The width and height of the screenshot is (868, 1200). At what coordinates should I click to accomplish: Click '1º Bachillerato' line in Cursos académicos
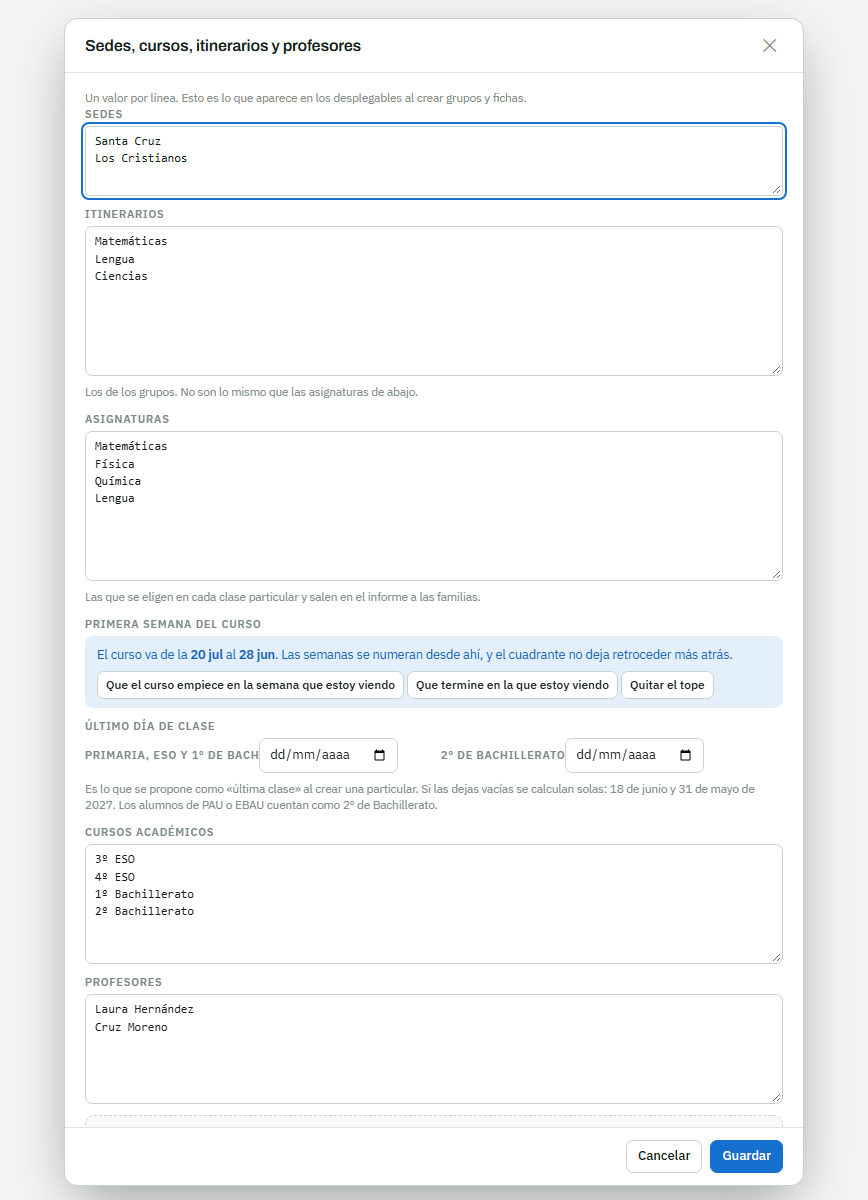tap(144, 894)
